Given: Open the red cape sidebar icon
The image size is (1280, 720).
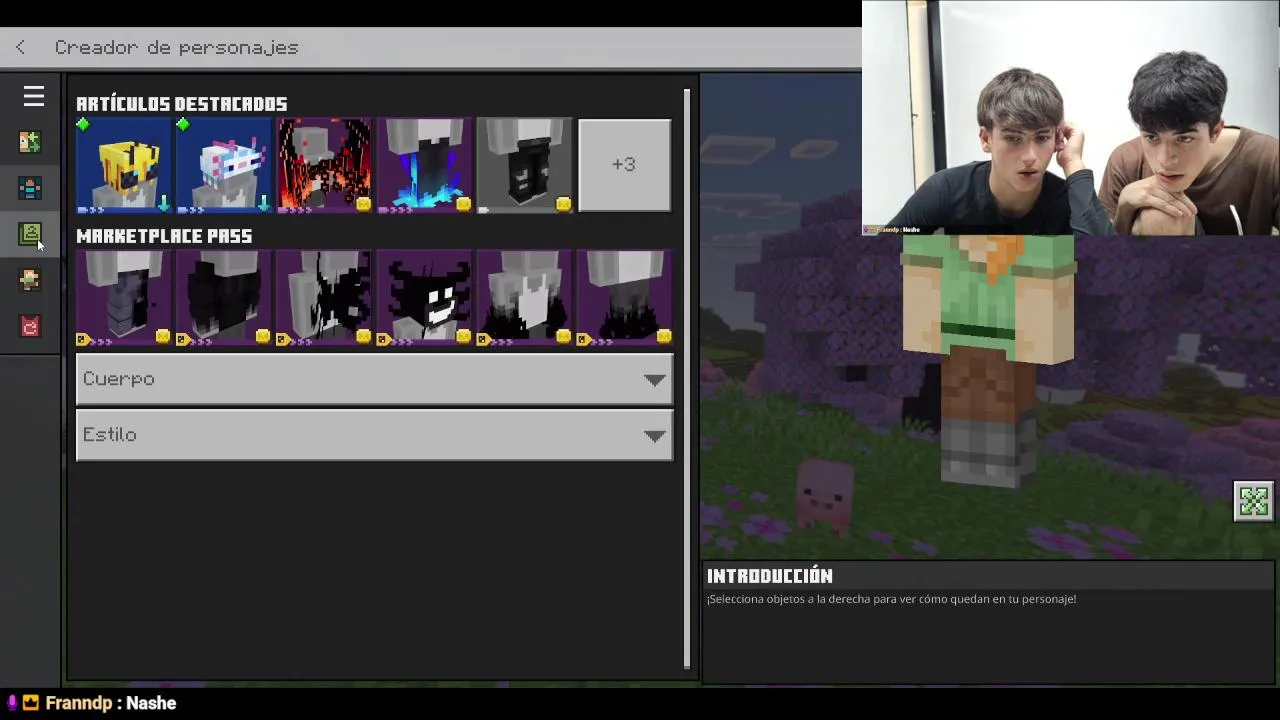Looking at the screenshot, I should click(x=30, y=326).
